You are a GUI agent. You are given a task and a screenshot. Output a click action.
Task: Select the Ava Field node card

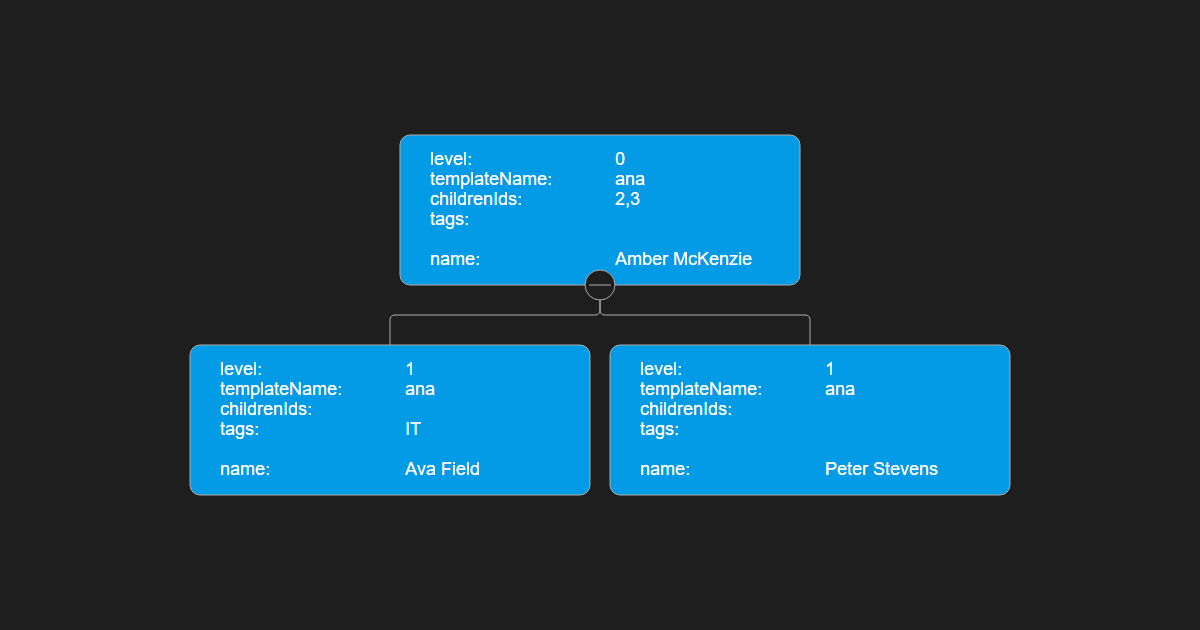390,420
